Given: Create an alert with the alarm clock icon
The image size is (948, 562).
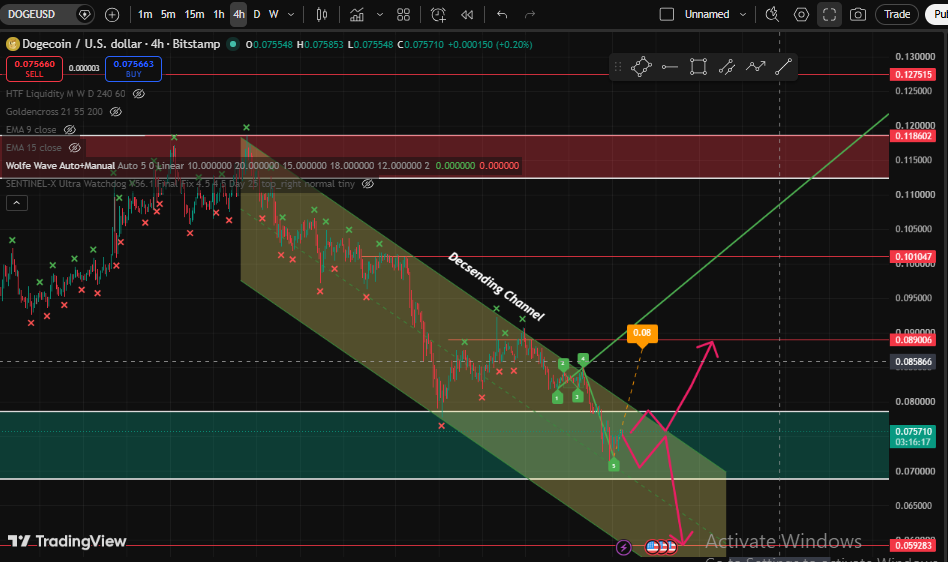Looking at the screenshot, I should coord(438,15).
